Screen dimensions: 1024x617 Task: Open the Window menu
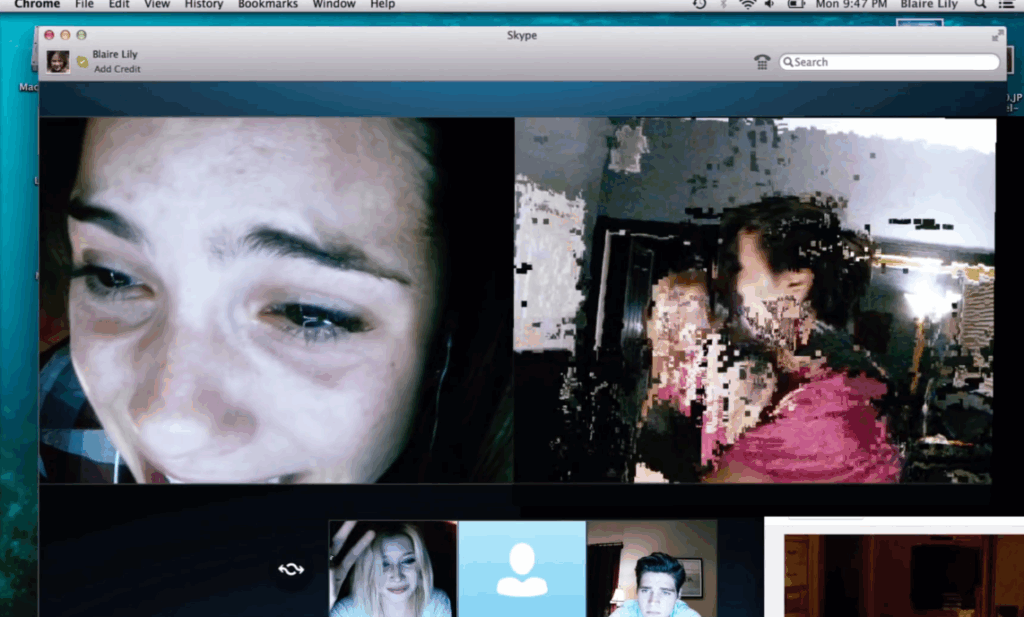[333, 5]
